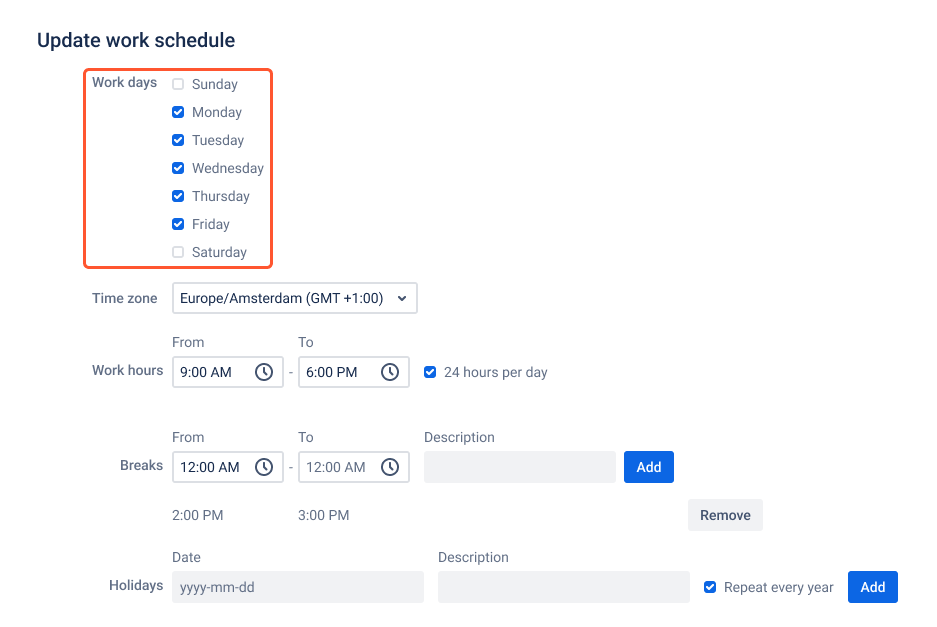Open the clock picker for work hours end time

point(390,371)
